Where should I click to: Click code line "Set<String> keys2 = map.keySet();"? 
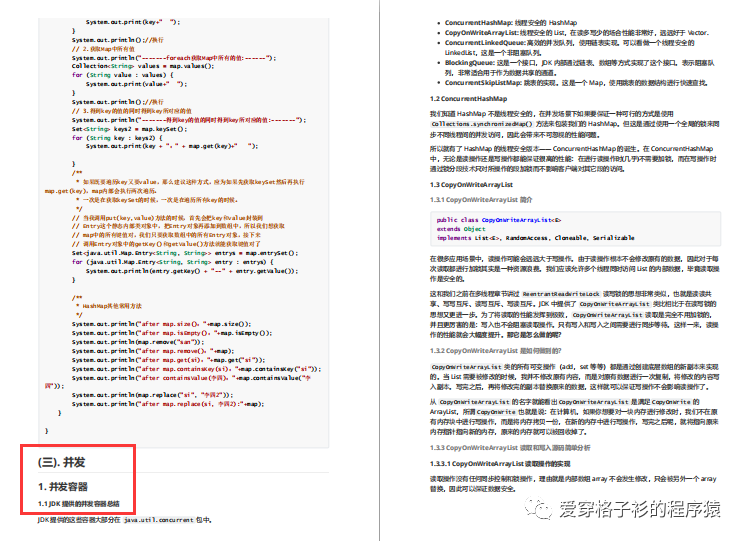pyautogui.click(x=129, y=129)
